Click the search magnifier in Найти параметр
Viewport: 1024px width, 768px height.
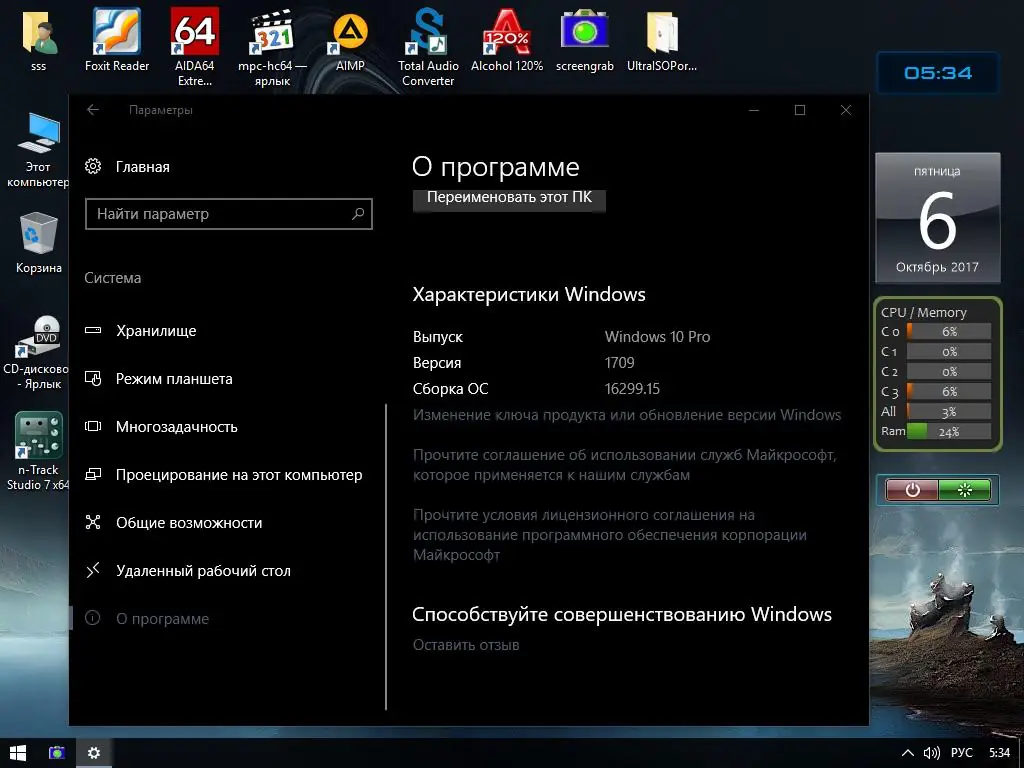(x=358, y=214)
